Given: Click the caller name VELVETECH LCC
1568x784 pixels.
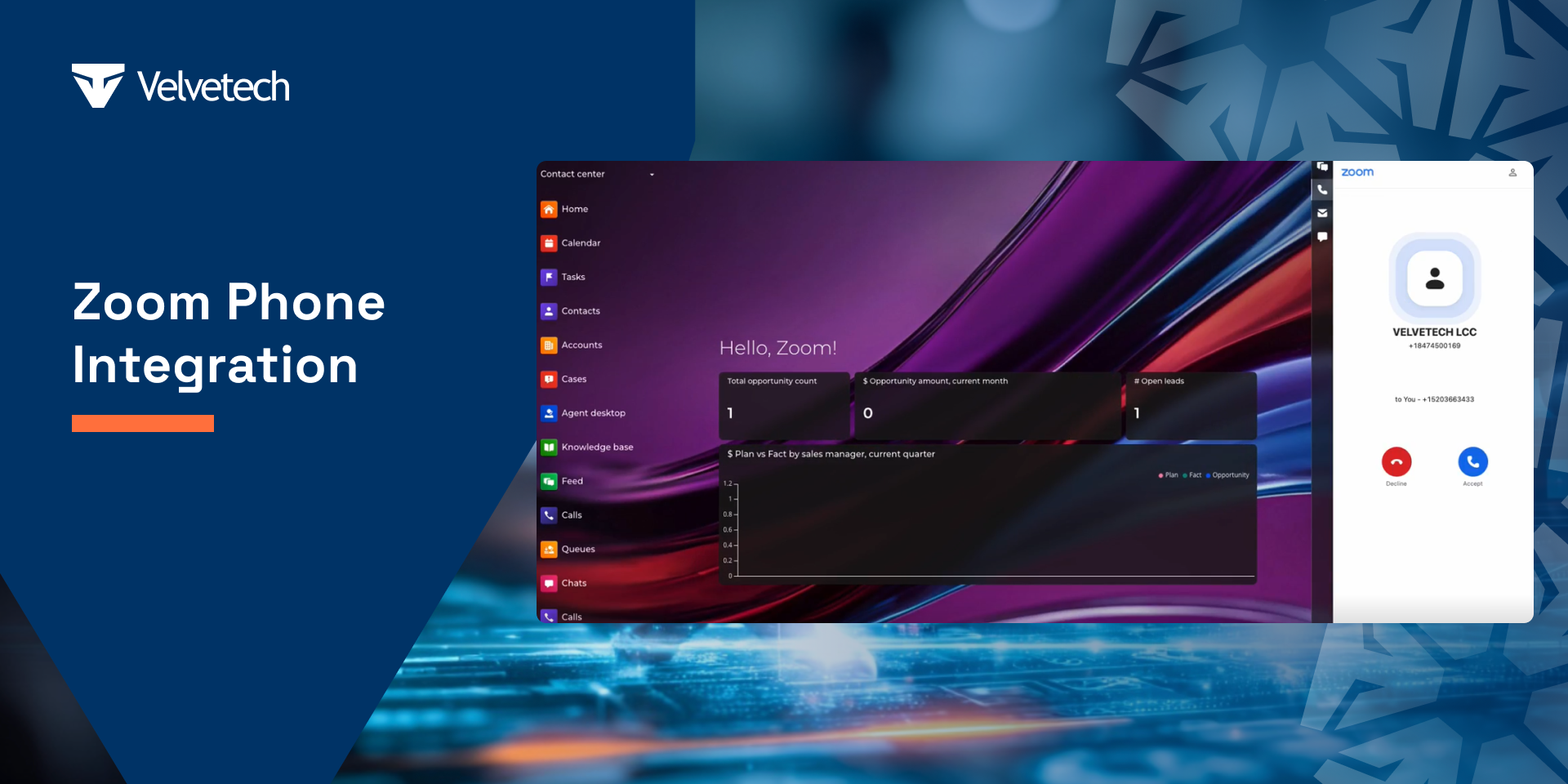Looking at the screenshot, I should tap(1435, 332).
